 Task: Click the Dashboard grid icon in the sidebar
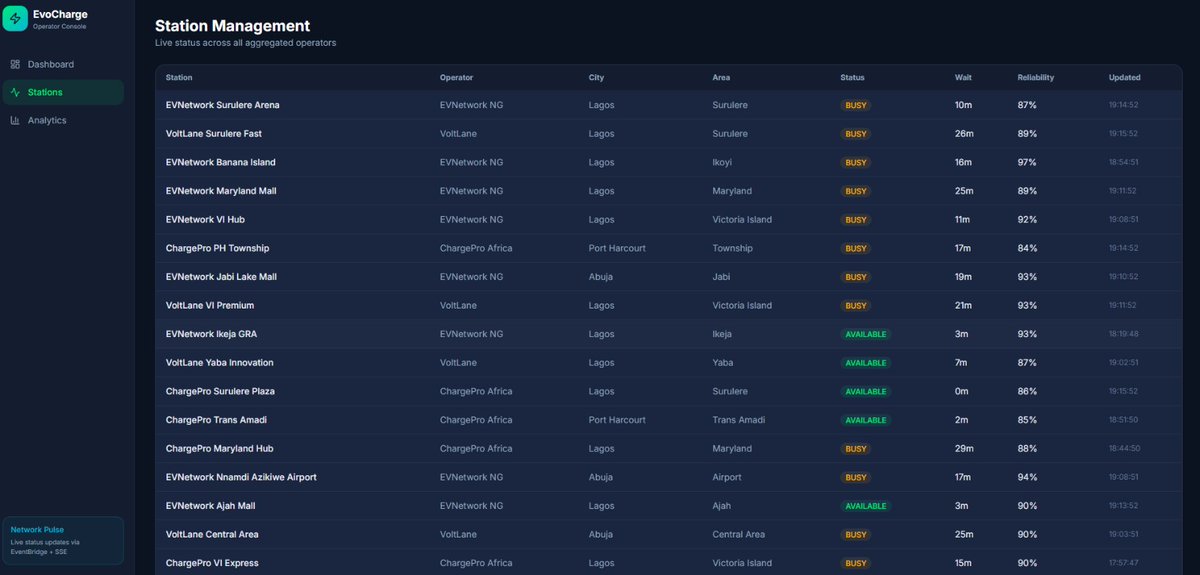coord(15,64)
